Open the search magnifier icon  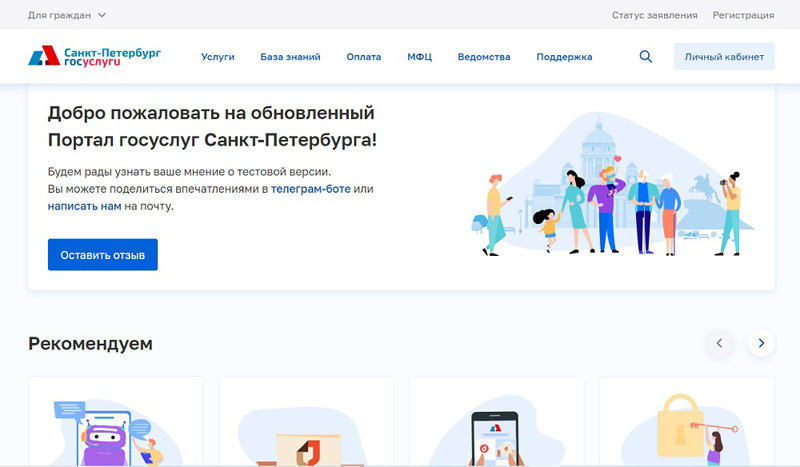(x=645, y=57)
